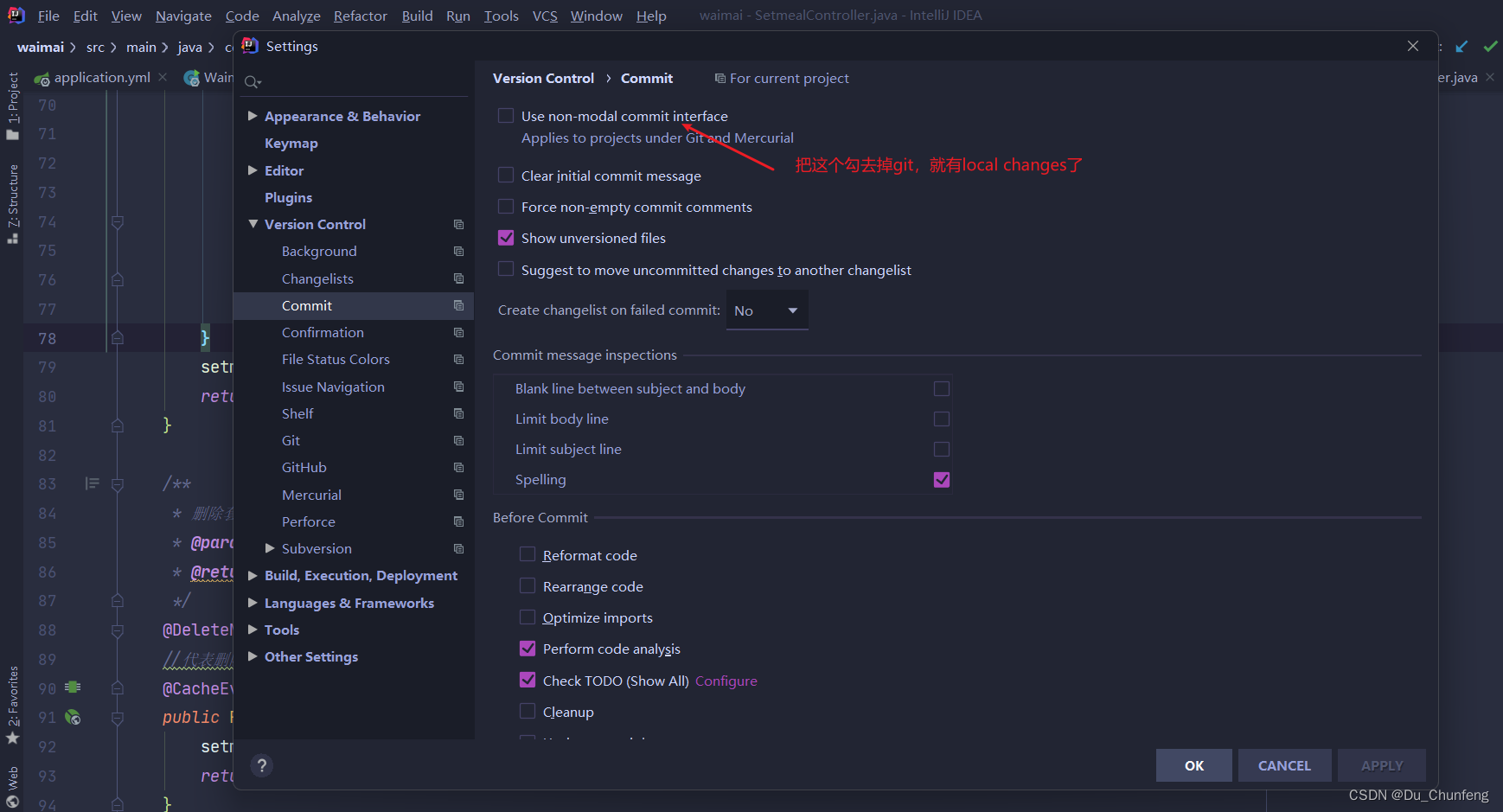
Task: Click the IntelliJ IDEA logo in the title bar
Action: [16, 15]
